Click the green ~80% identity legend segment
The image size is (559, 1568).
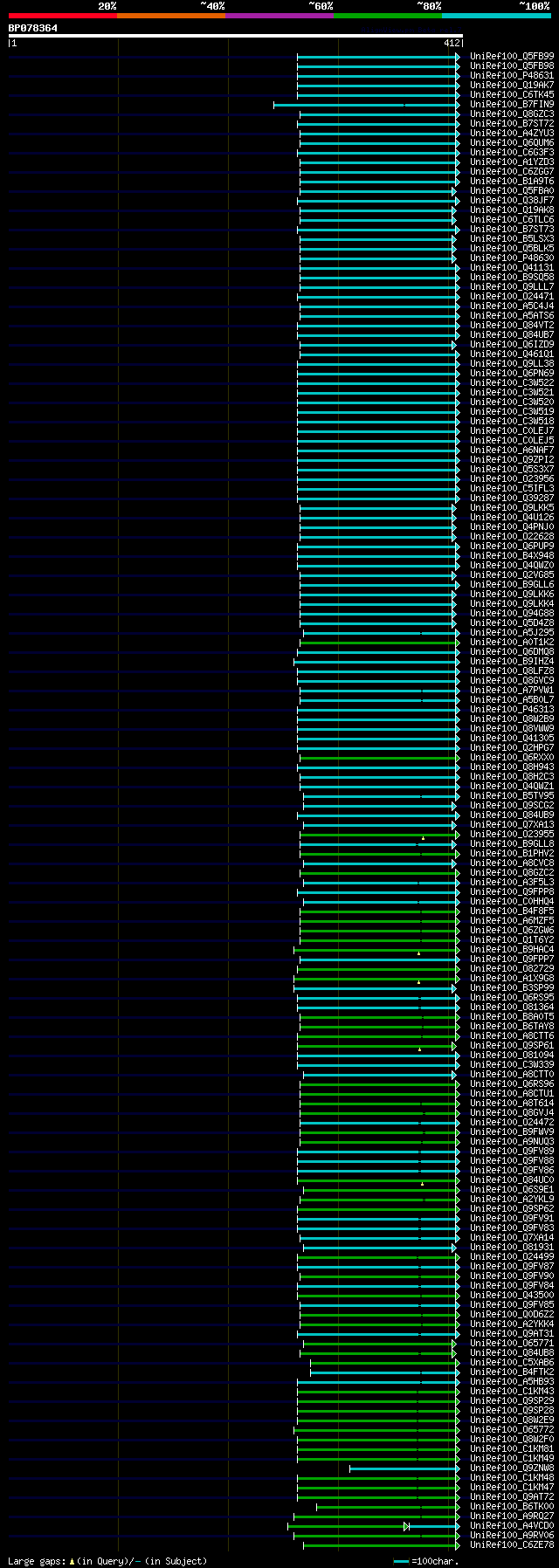388,16
